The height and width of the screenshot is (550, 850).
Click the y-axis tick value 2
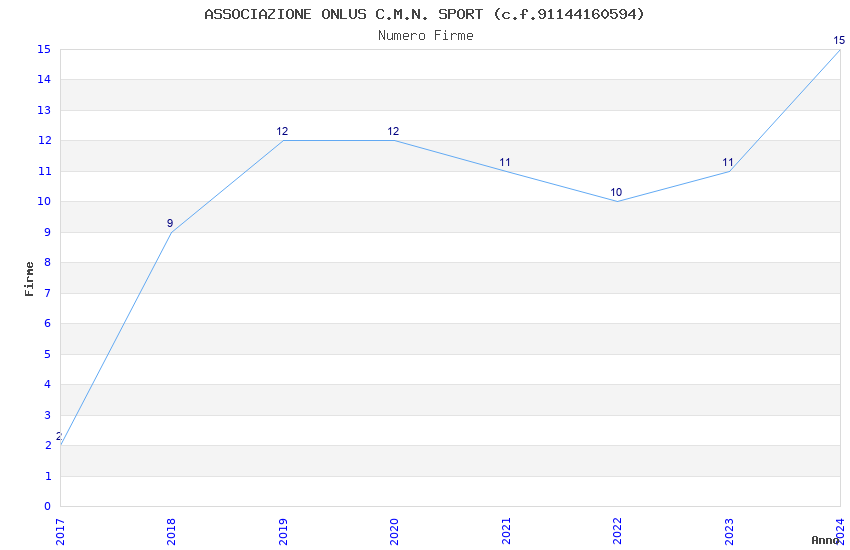[x=48, y=445]
